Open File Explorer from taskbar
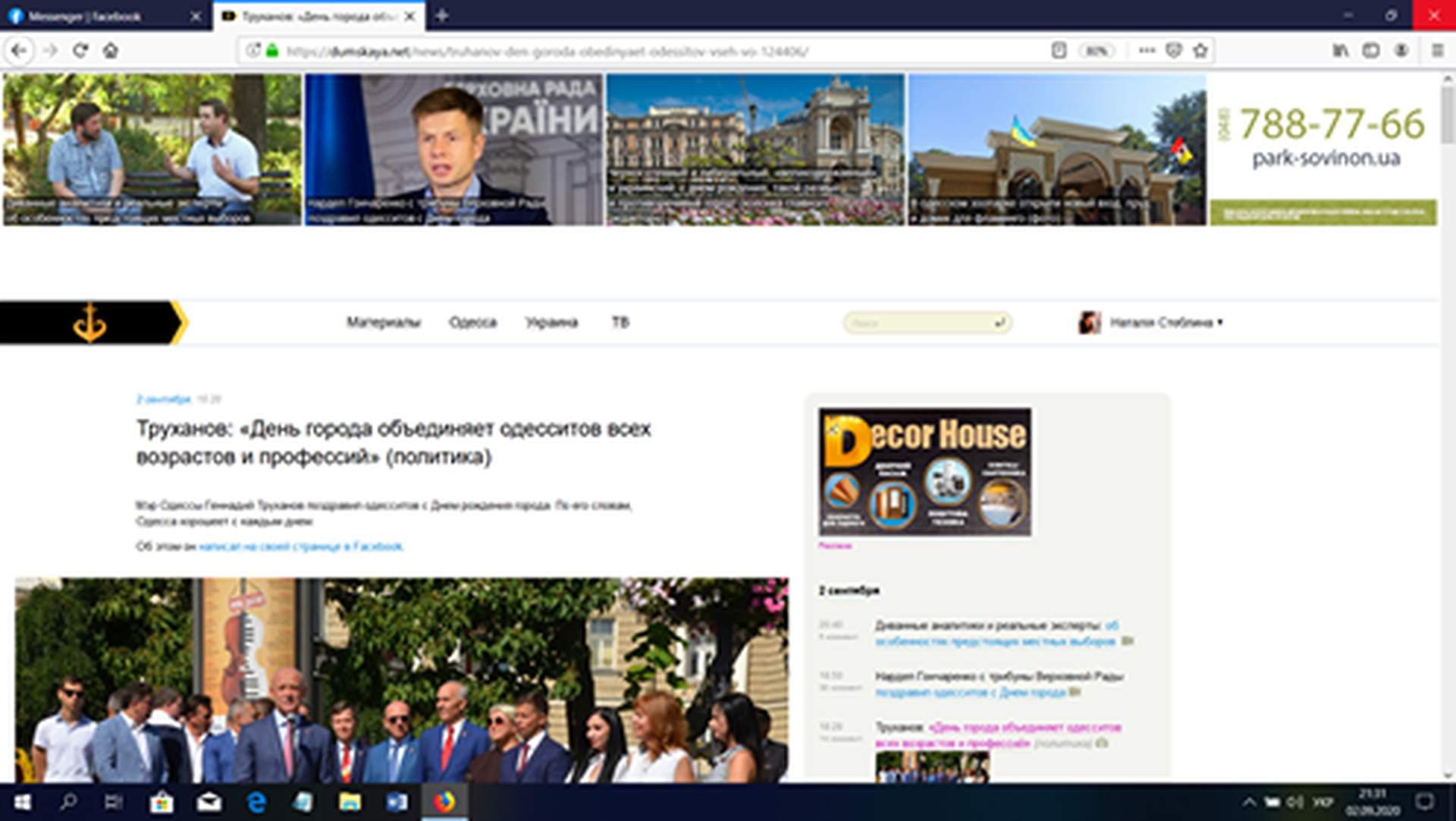The width and height of the screenshot is (1456, 821). [350, 802]
